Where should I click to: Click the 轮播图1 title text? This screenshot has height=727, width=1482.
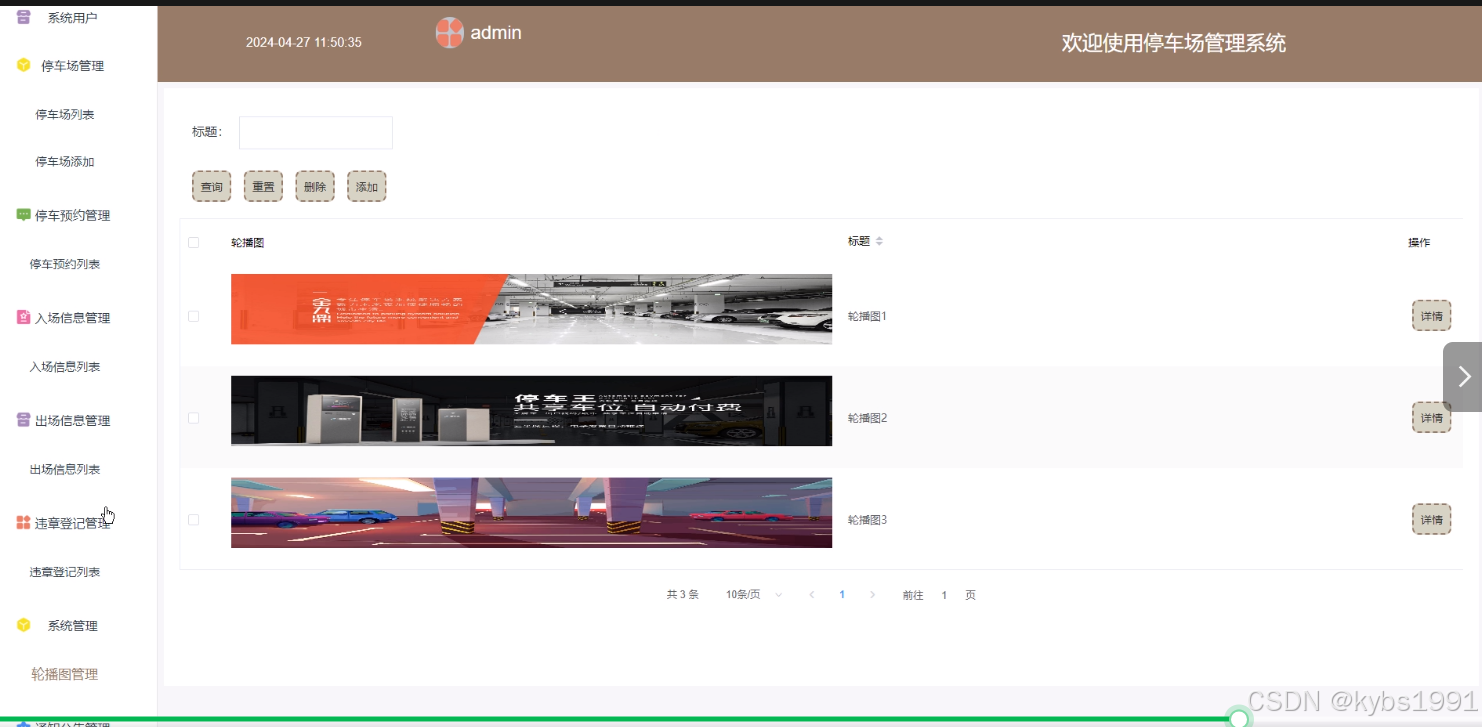[x=867, y=316]
